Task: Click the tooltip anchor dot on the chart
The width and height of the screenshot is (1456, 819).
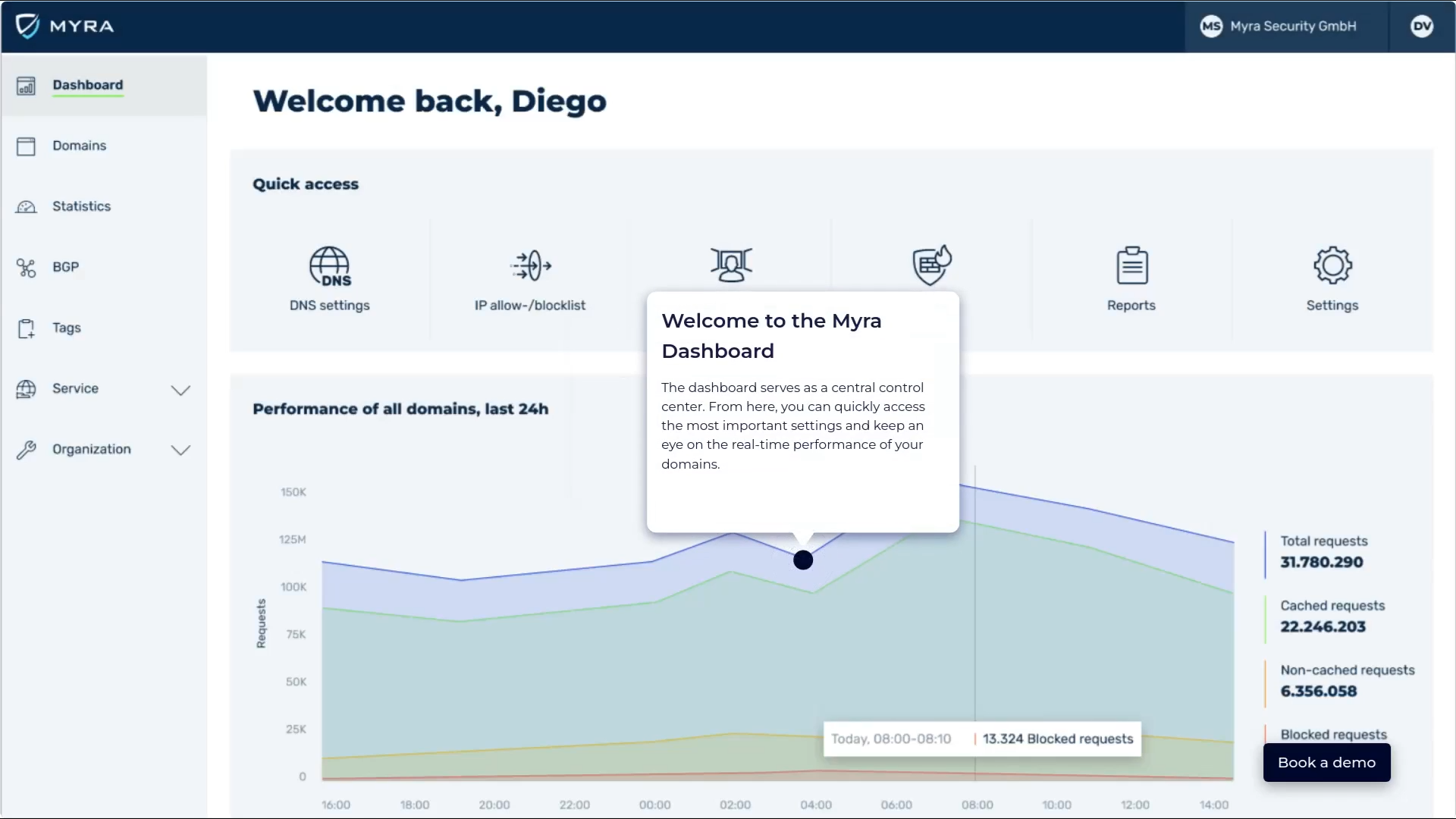Action: 803,560
